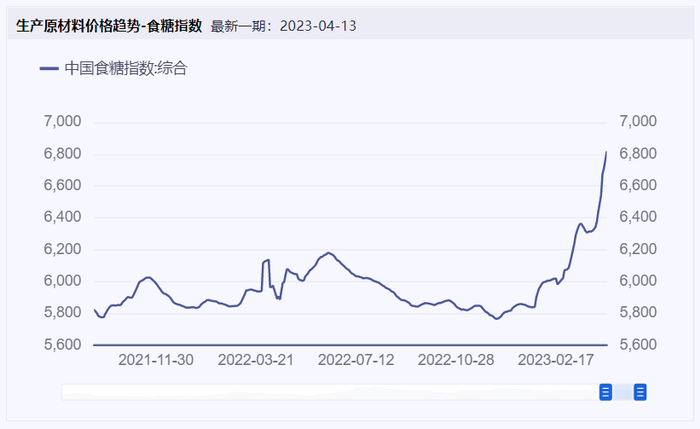Click the right axis value 6,200
Image resolution: width=700 pixels, height=429 pixels.
click(x=638, y=249)
